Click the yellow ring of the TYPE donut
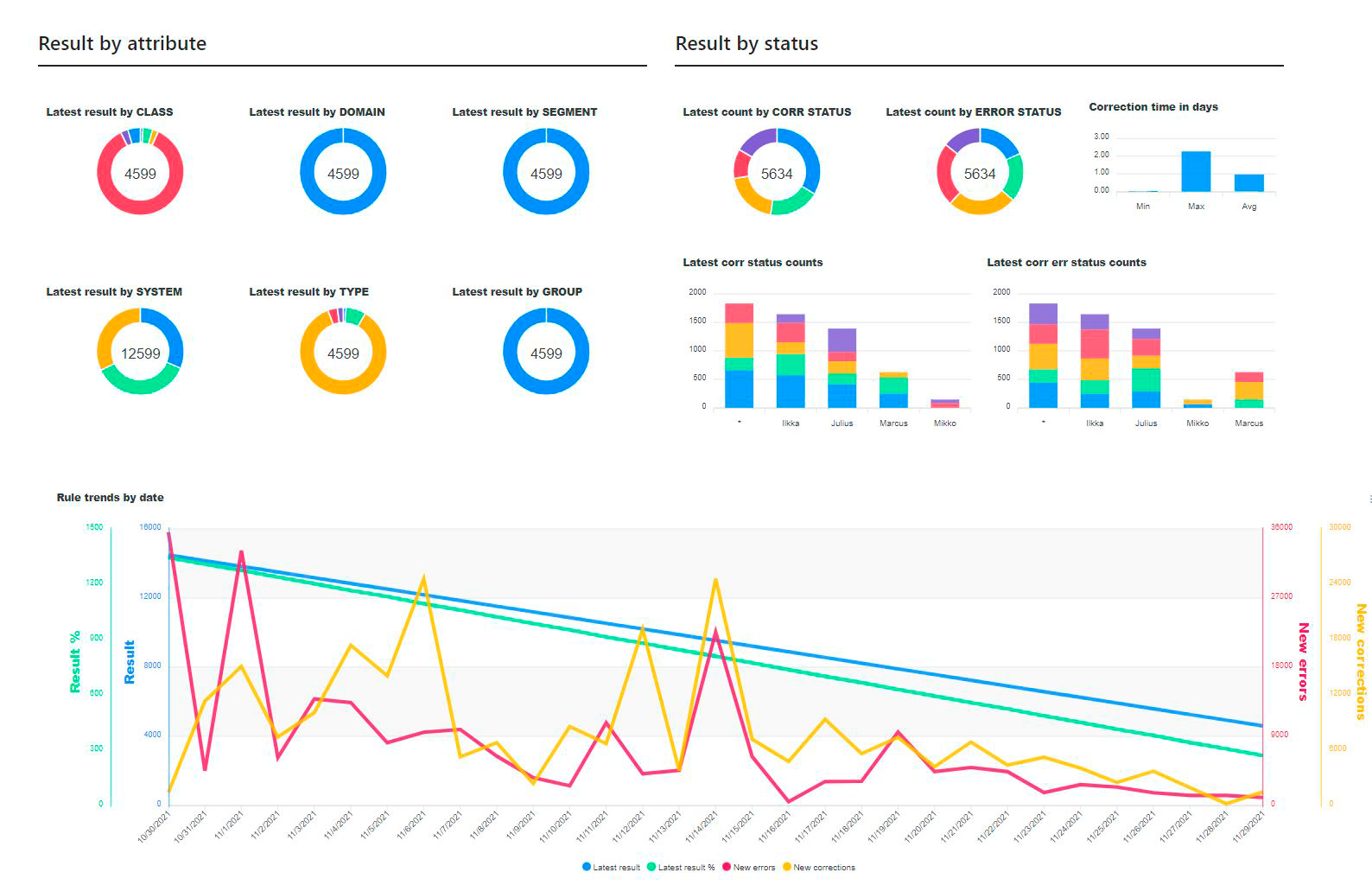This screenshot has width=1372, height=885. 343,387
